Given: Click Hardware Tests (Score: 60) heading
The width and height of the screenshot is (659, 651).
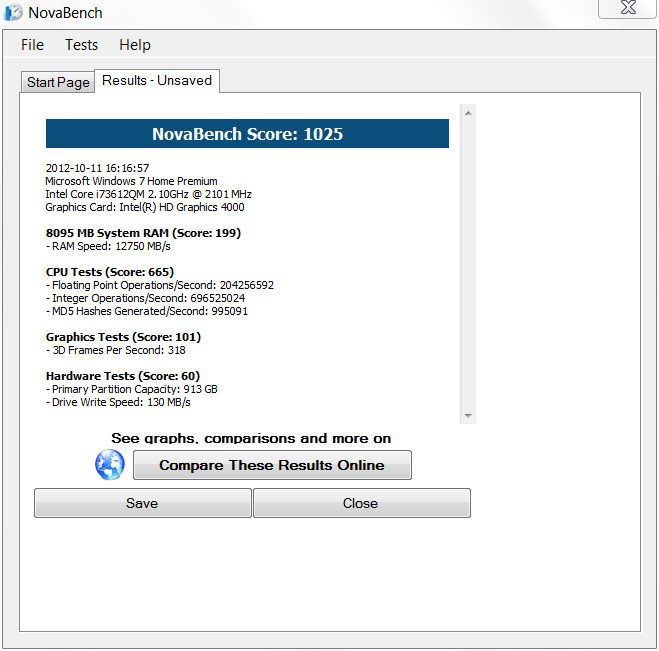Looking at the screenshot, I should coord(123,376).
